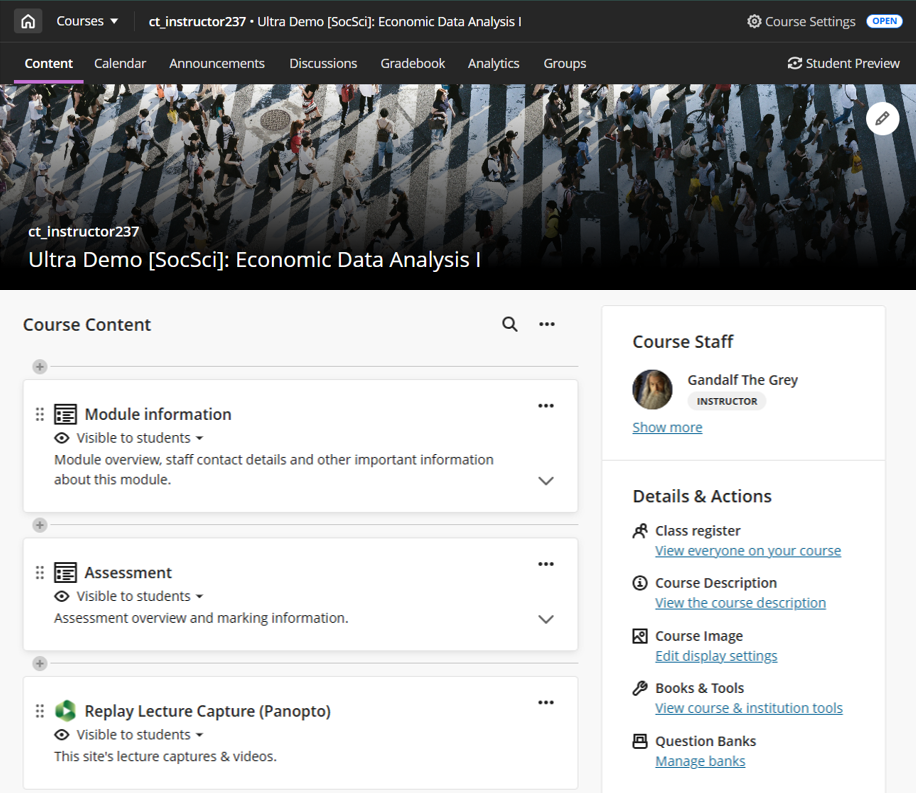Click plus icon above Module information
916x793 pixels.
[40, 367]
